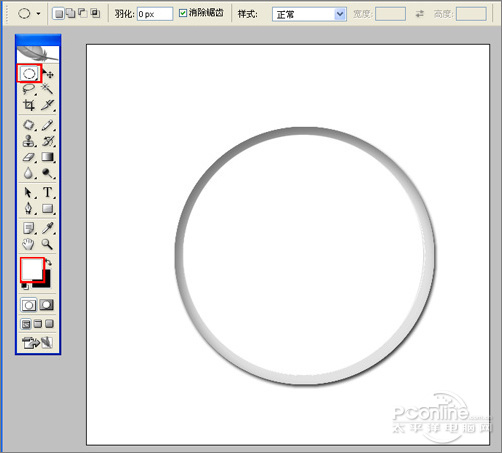Click the 羽化 feather input field
Viewport: 502px width, 453px height.
[155, 14]
